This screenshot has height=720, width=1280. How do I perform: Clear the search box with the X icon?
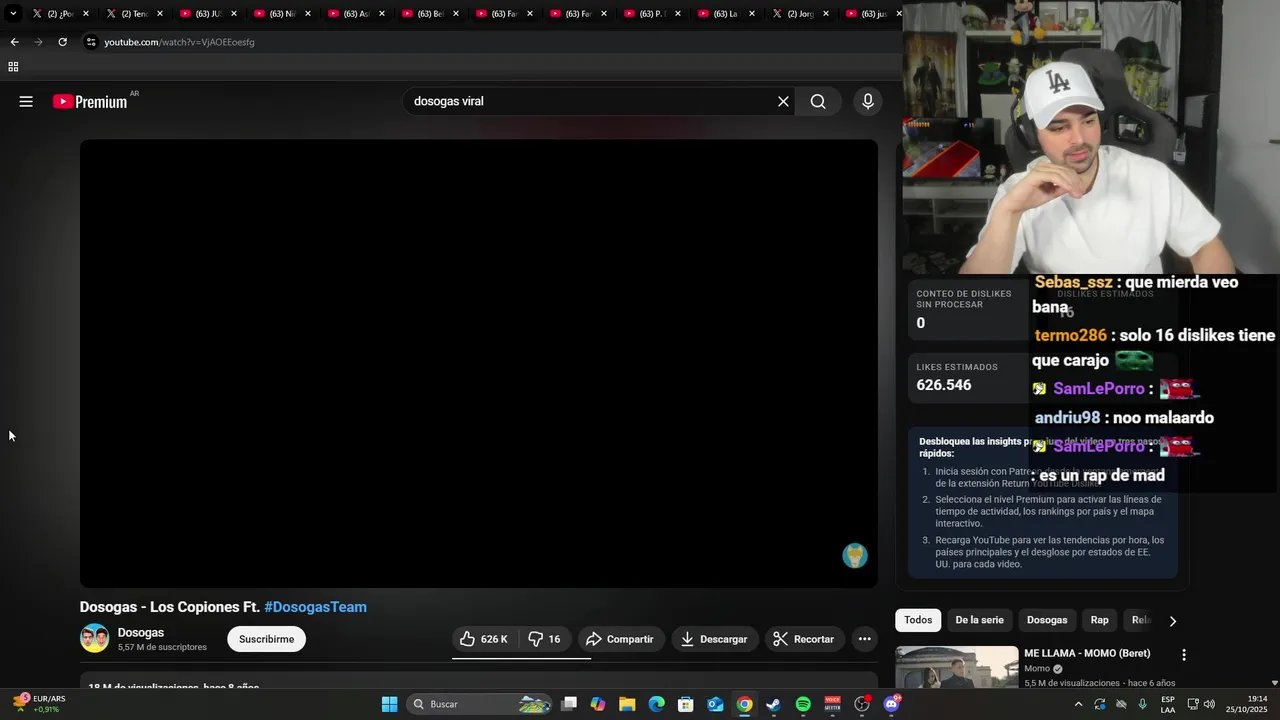(783, 101)
